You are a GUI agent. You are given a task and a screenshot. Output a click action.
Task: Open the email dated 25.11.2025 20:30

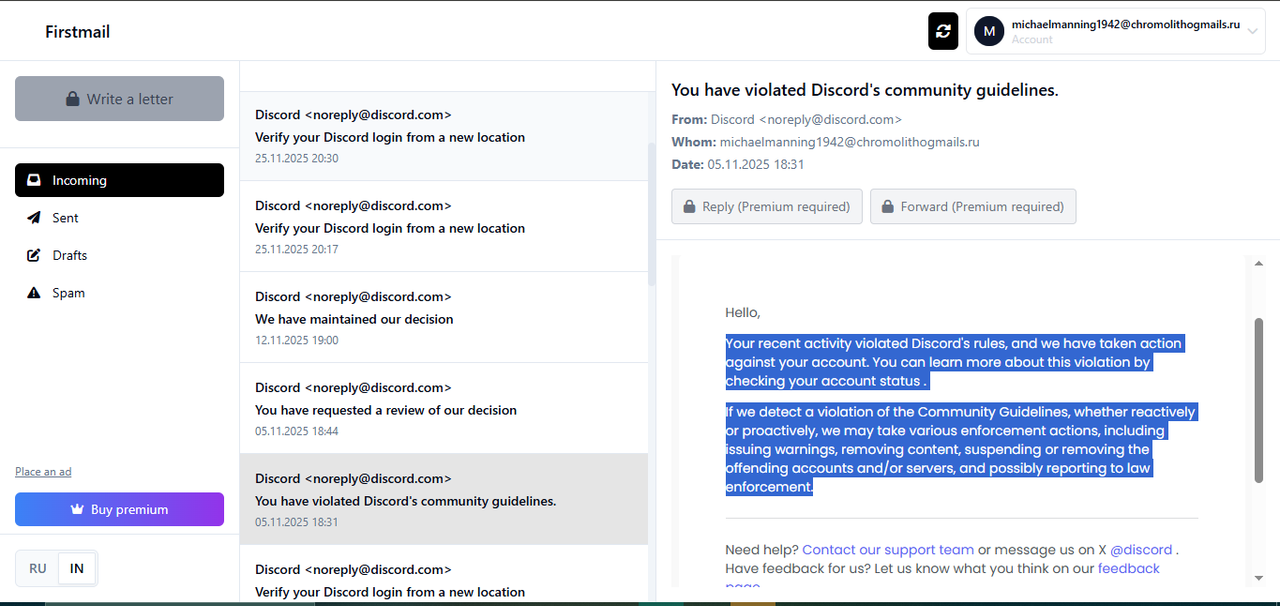(444, 136)
